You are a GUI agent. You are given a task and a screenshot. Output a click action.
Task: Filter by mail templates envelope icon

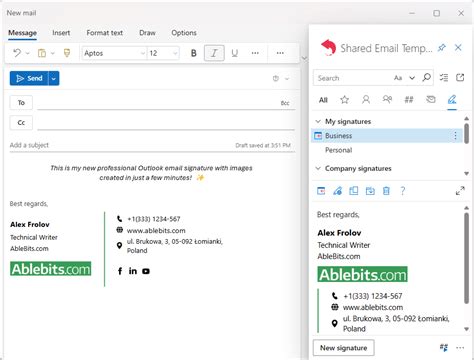[431, 99]
